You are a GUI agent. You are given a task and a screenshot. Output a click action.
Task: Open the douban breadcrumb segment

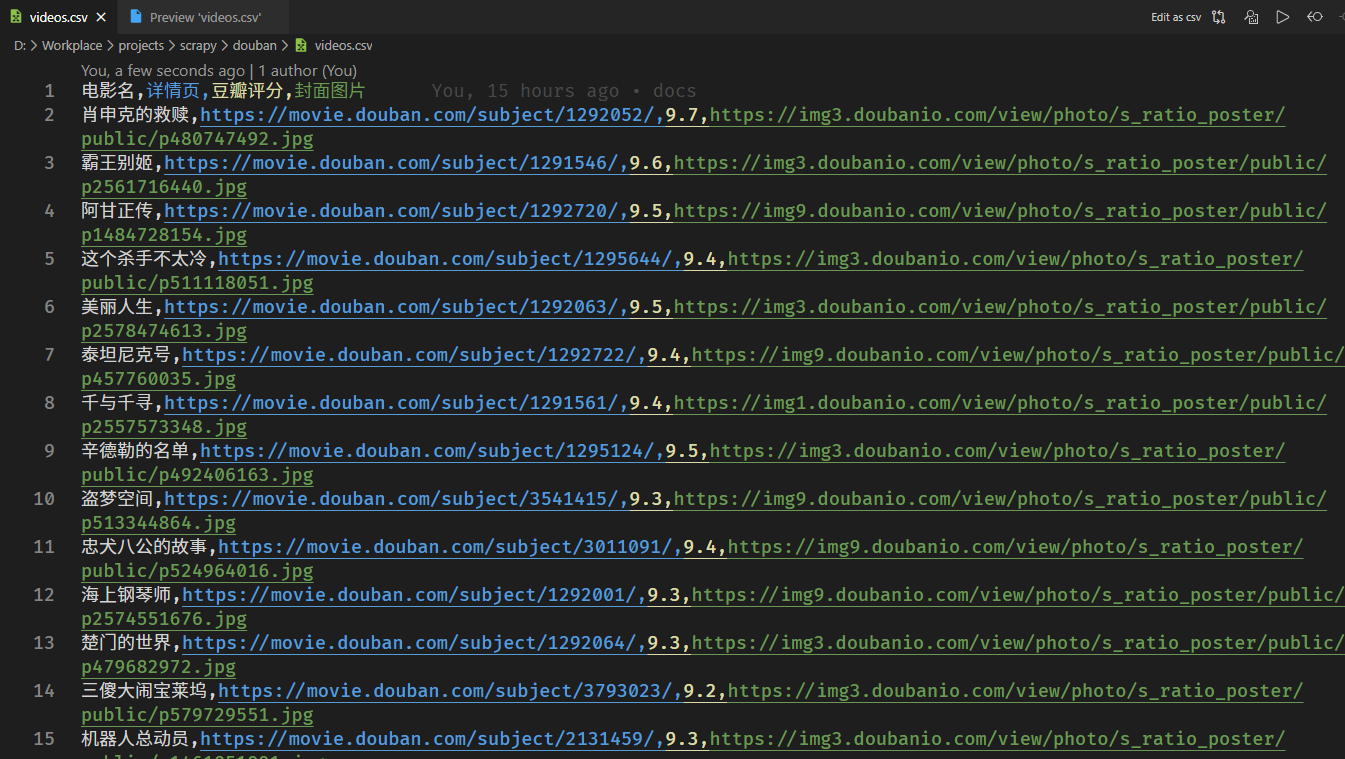tap(255, 45)
